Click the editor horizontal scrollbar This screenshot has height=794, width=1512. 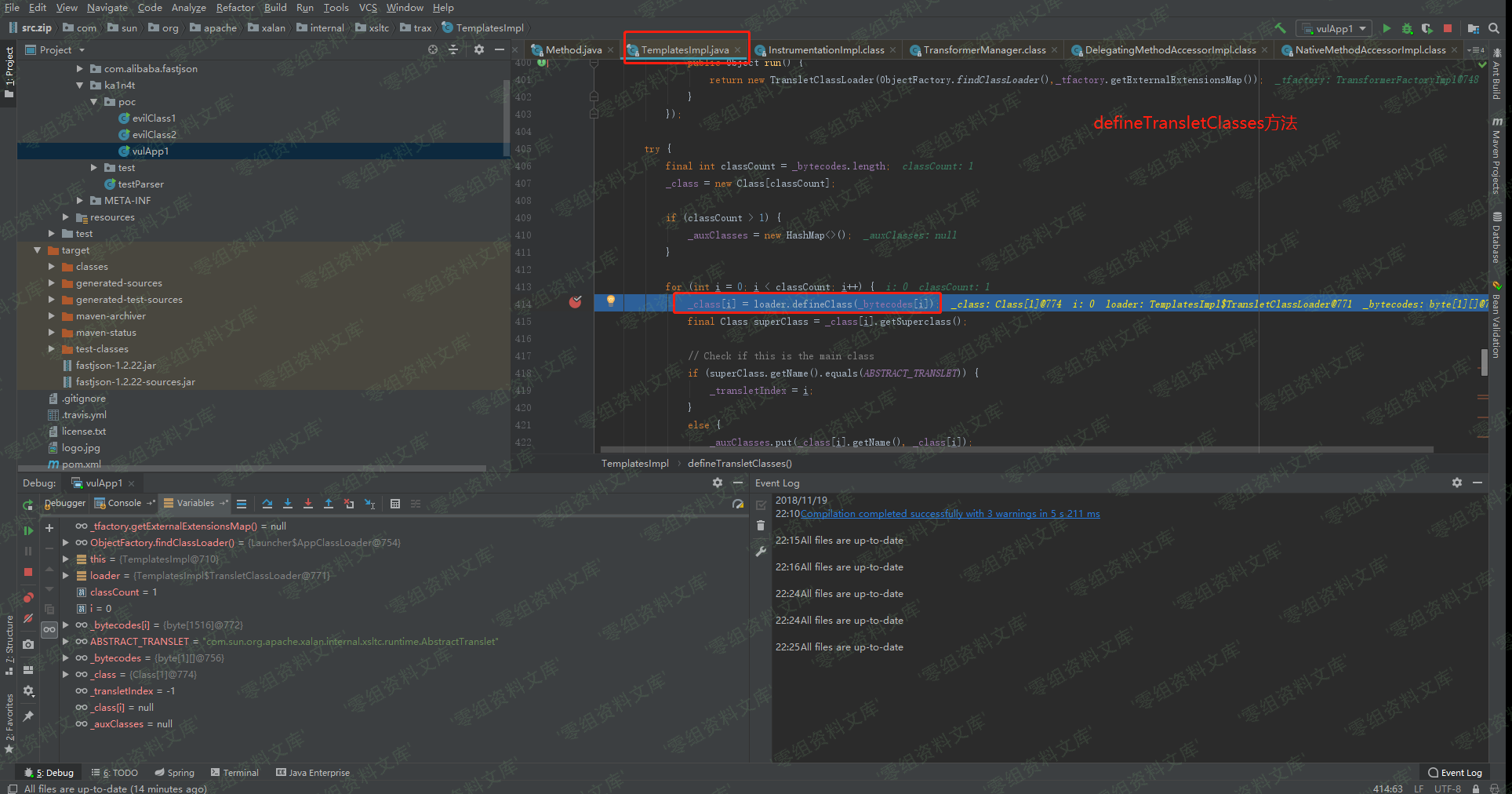(x=1016, y=450)
